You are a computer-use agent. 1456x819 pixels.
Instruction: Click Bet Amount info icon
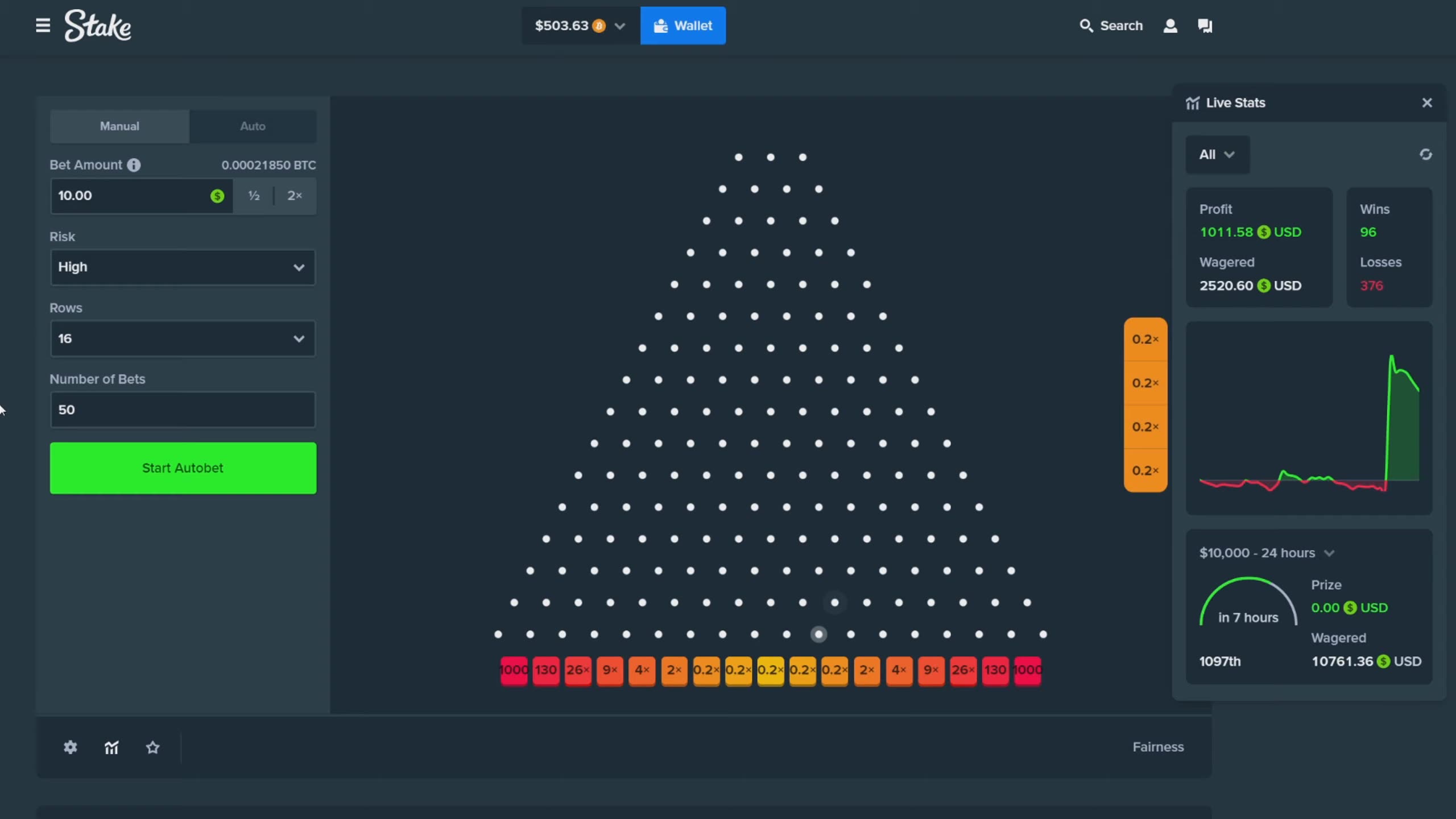tap(134, 165)
